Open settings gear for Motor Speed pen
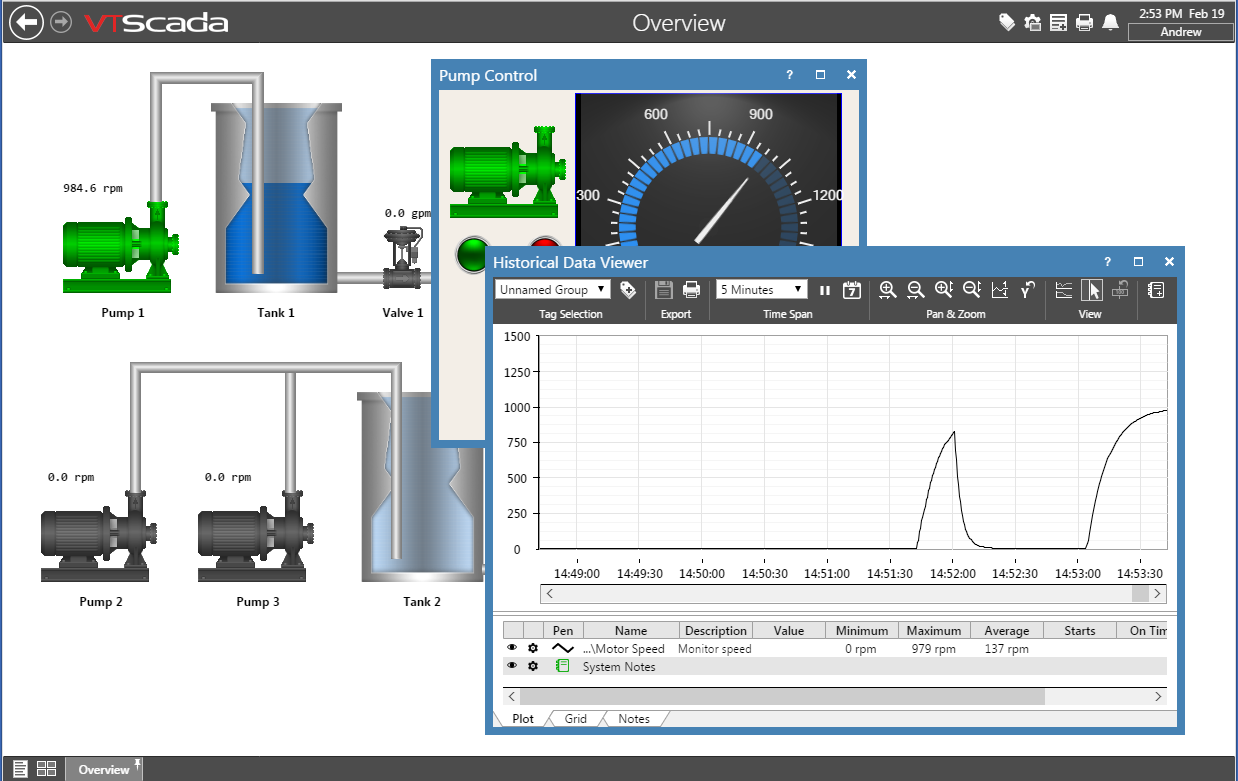The image size is (1238, 781). tap(533, 648)
